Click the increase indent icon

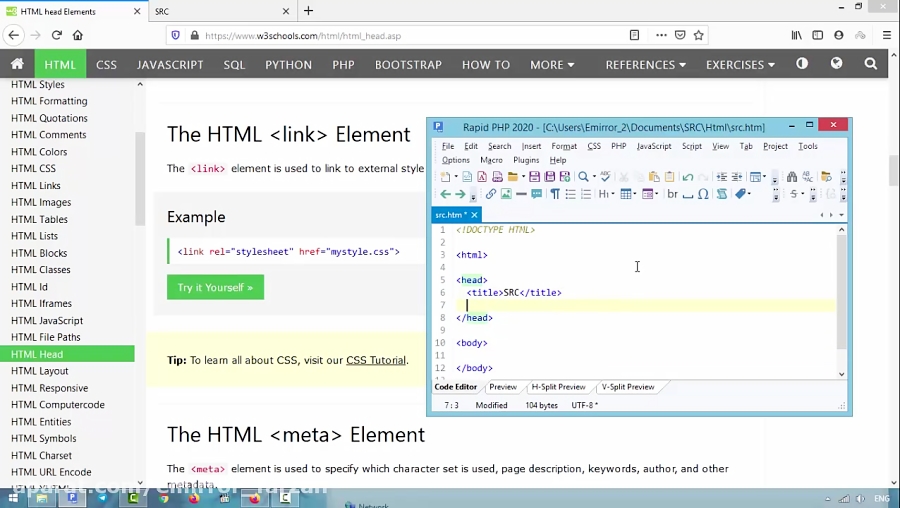721,177
